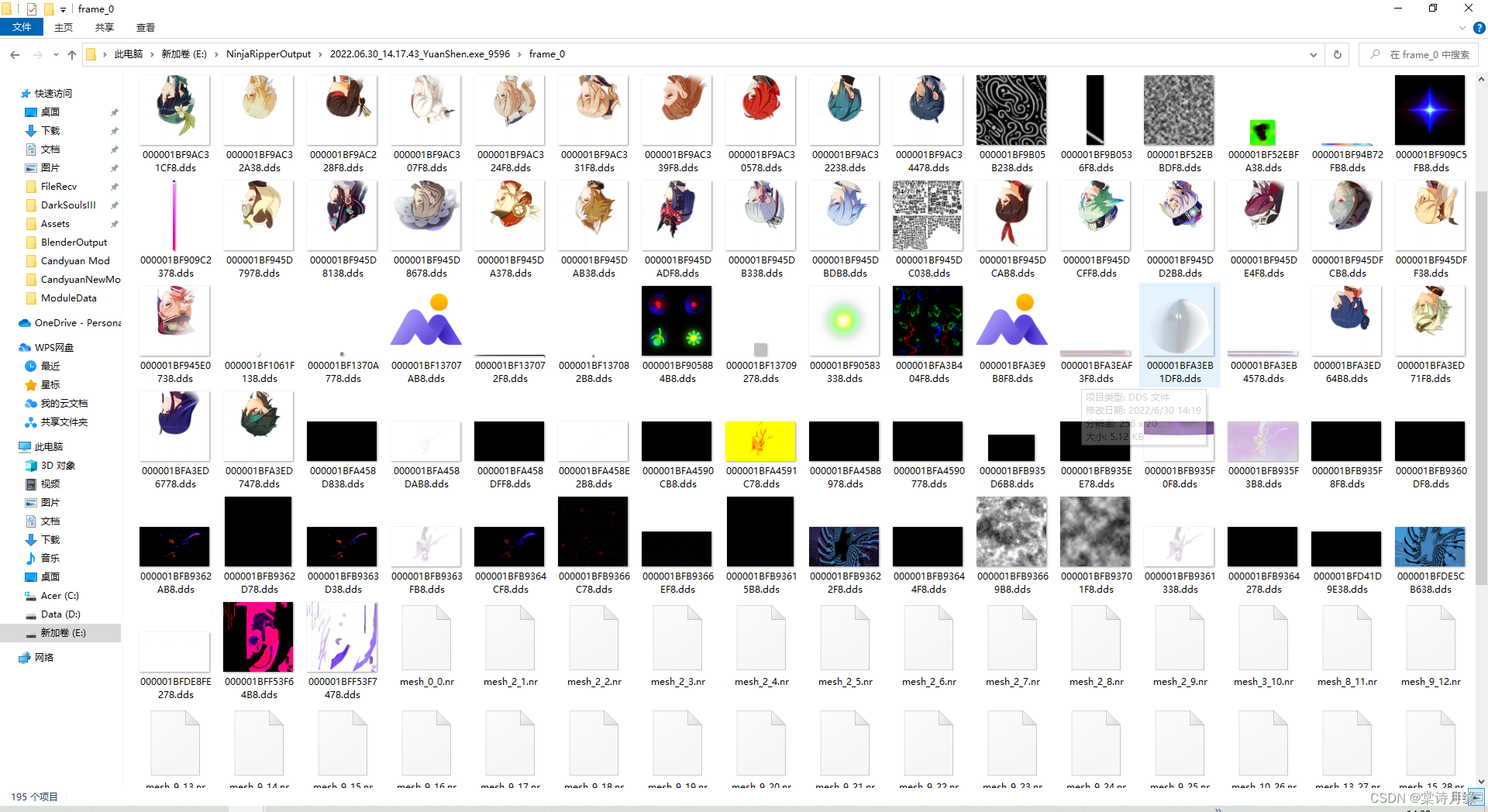Select highlighted file 000001BFA3EB1DF8.dds
The width and height of the screenshot is (1488, 812).
click(1180, 335)
